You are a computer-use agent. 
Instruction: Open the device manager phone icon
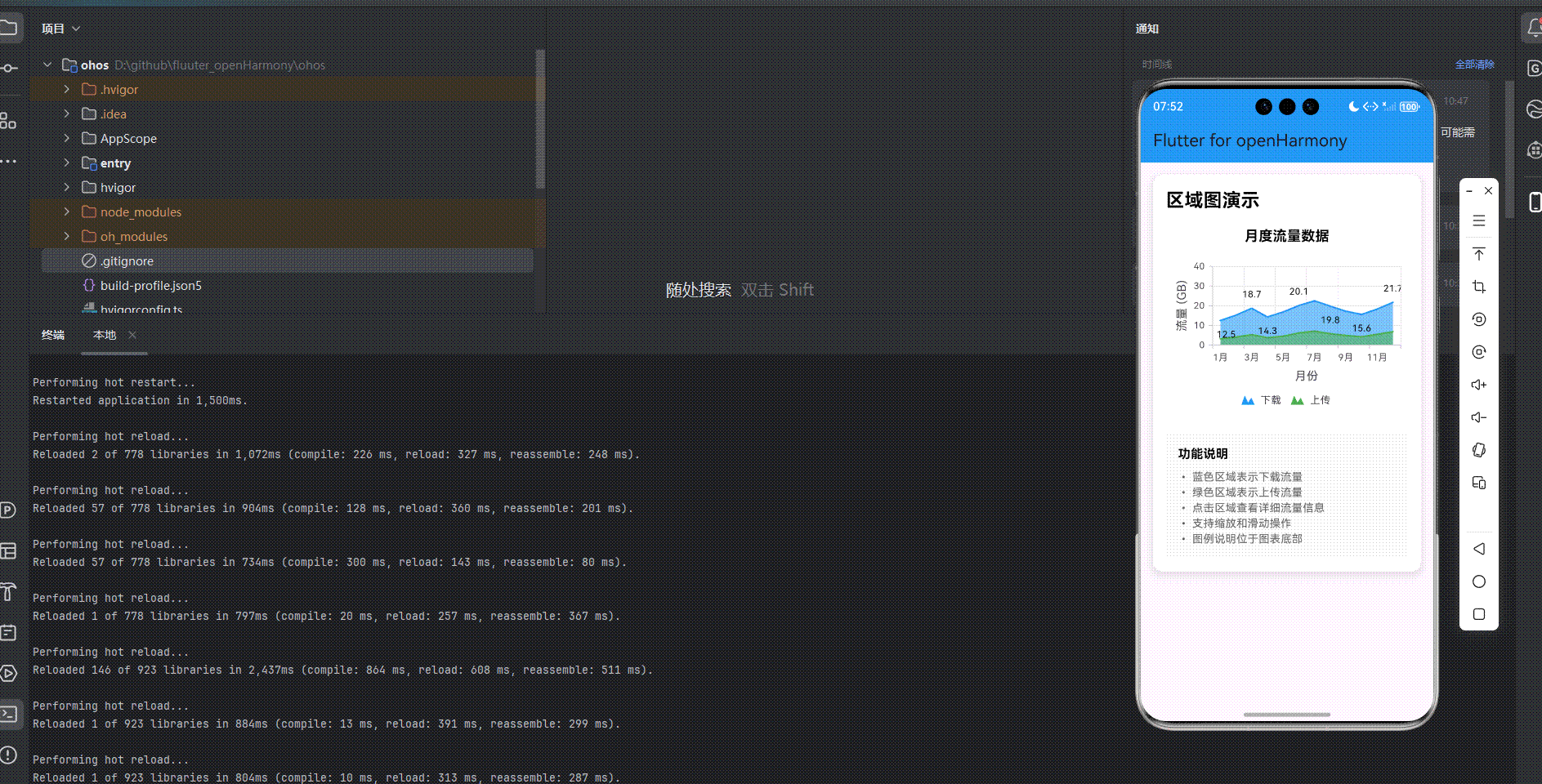pos(1535,202)
